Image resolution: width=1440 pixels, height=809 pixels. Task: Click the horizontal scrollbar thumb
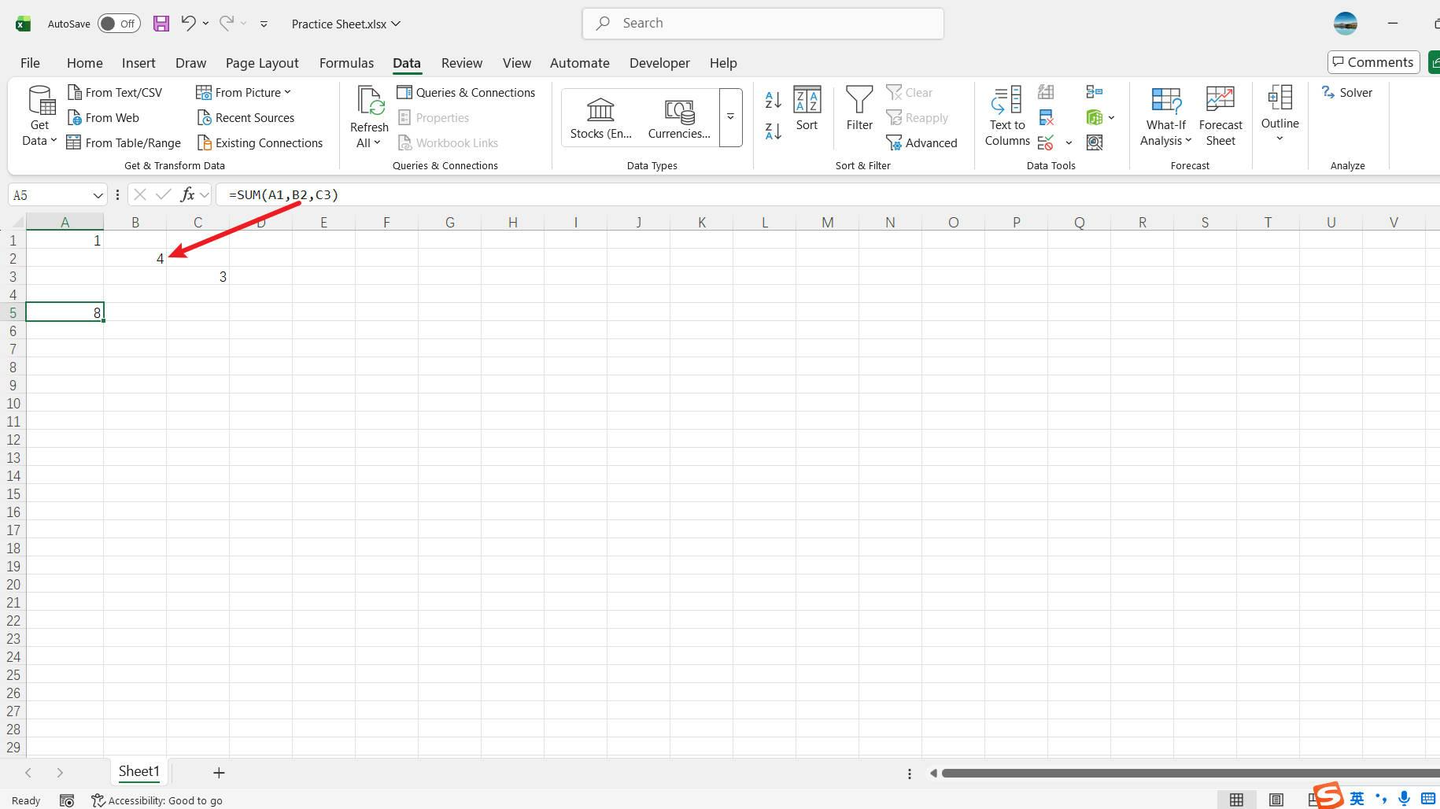(1190, 773)
